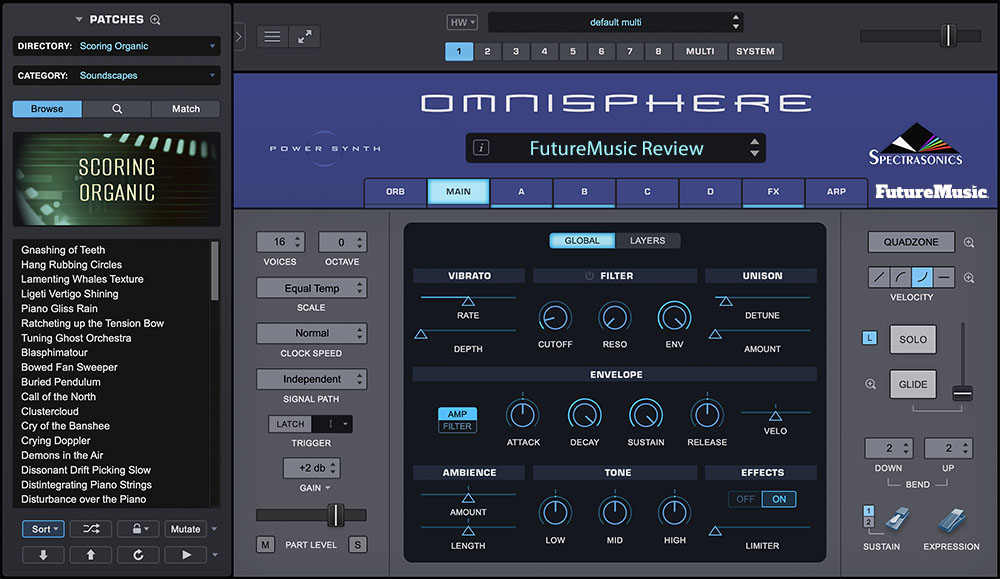Image resolution: width=1000 pixels, height=579 pixels.
Task: Switch to the ORB tab
Action: click(x=395, y=192)
